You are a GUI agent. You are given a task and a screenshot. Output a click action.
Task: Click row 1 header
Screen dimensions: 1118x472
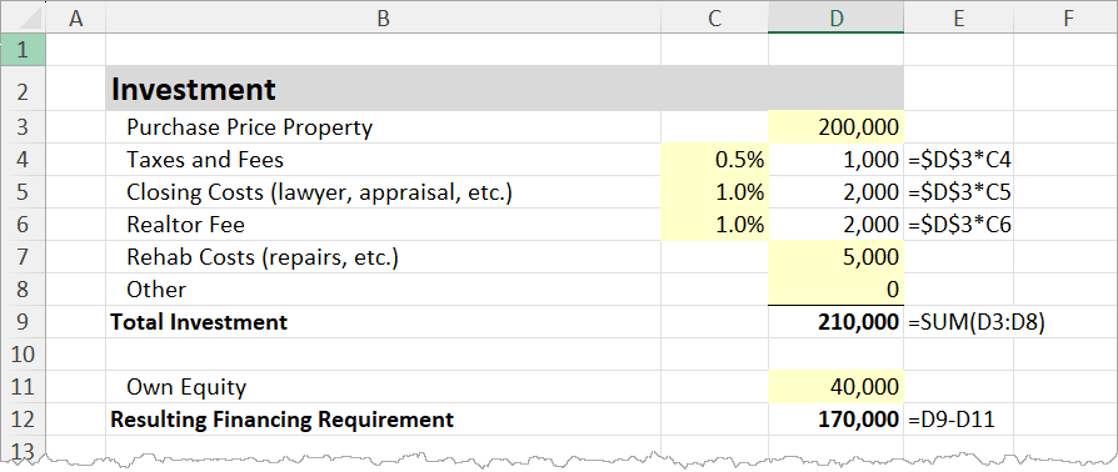point(23,50)
